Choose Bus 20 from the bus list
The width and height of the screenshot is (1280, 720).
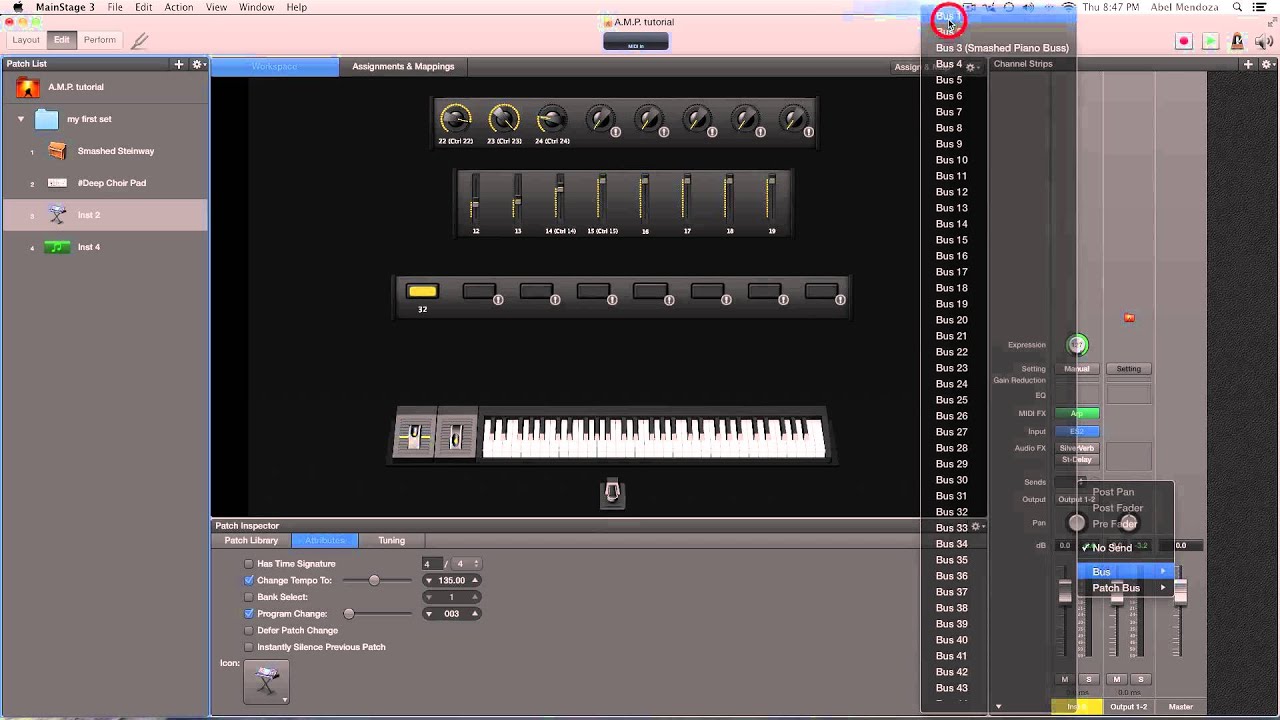pos(951,320)
